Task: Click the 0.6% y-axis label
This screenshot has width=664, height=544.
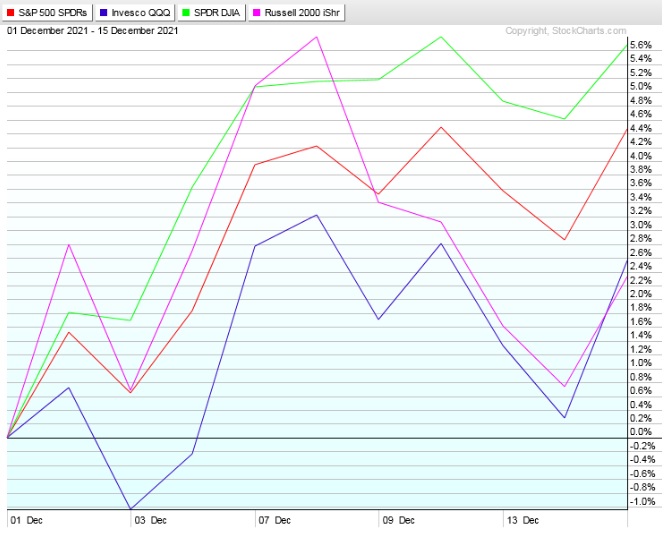Action: point(641,390)
